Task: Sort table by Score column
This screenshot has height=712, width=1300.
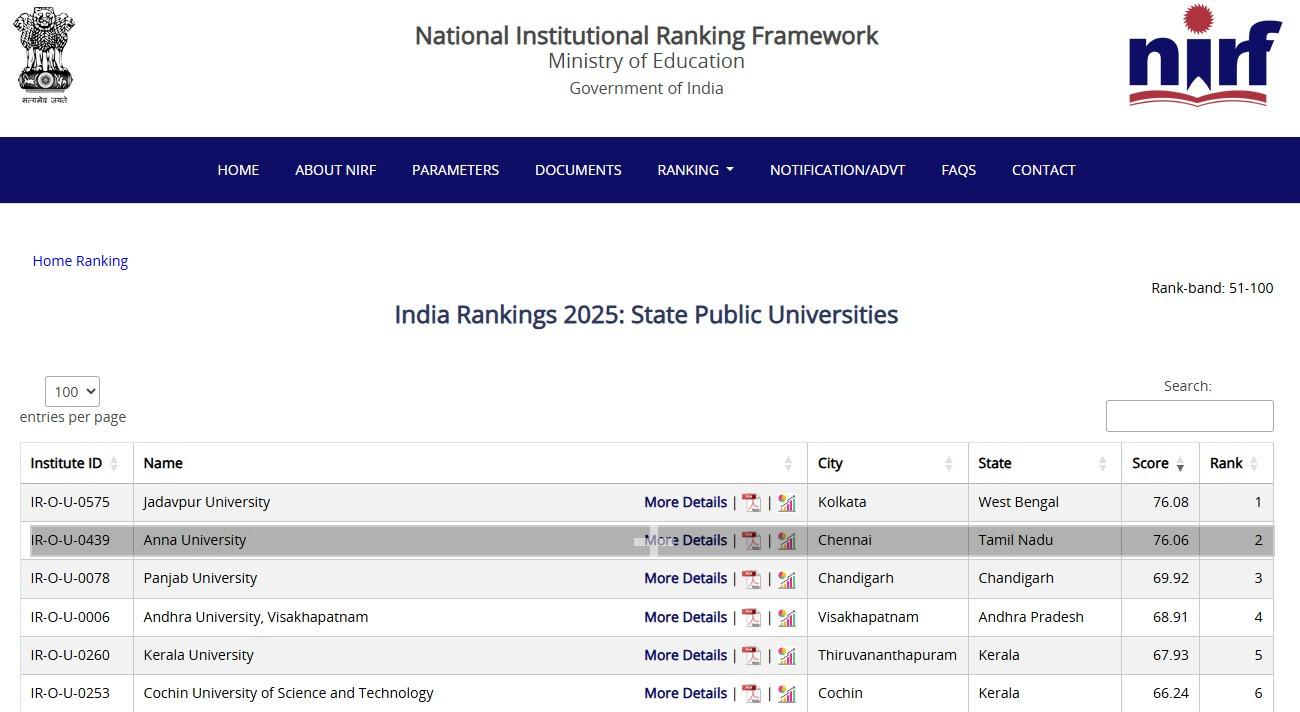Action: (1160, 463)
